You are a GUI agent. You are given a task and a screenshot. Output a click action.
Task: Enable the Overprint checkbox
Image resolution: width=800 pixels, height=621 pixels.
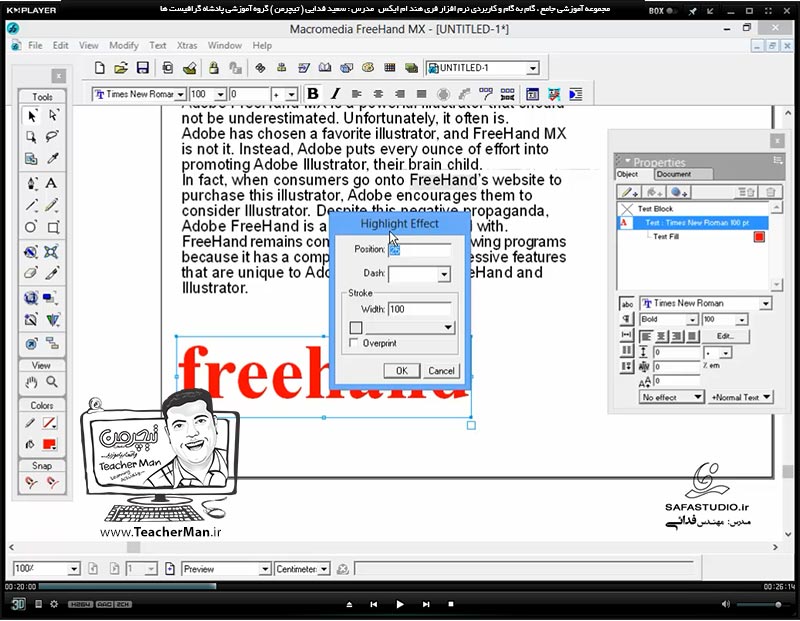click(353, 343)
